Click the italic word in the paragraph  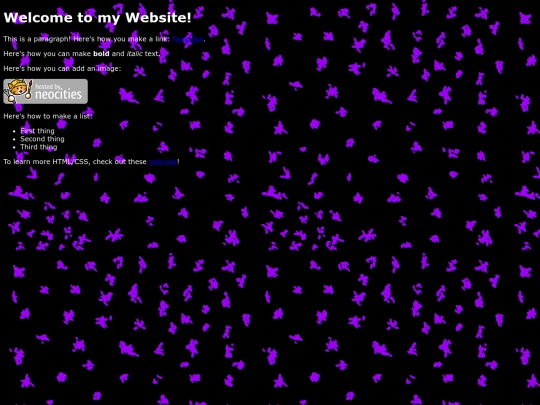tap(135, 54)
